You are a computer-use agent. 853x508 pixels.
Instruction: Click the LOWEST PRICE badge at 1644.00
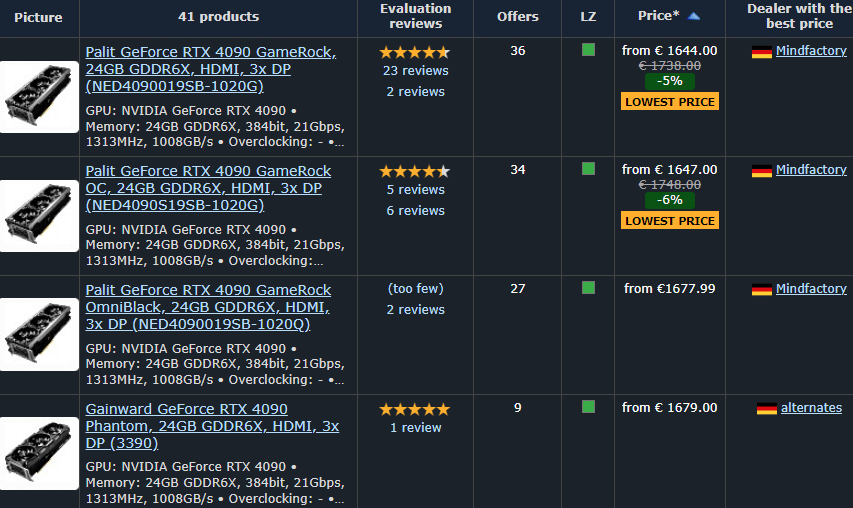point(670,102)
